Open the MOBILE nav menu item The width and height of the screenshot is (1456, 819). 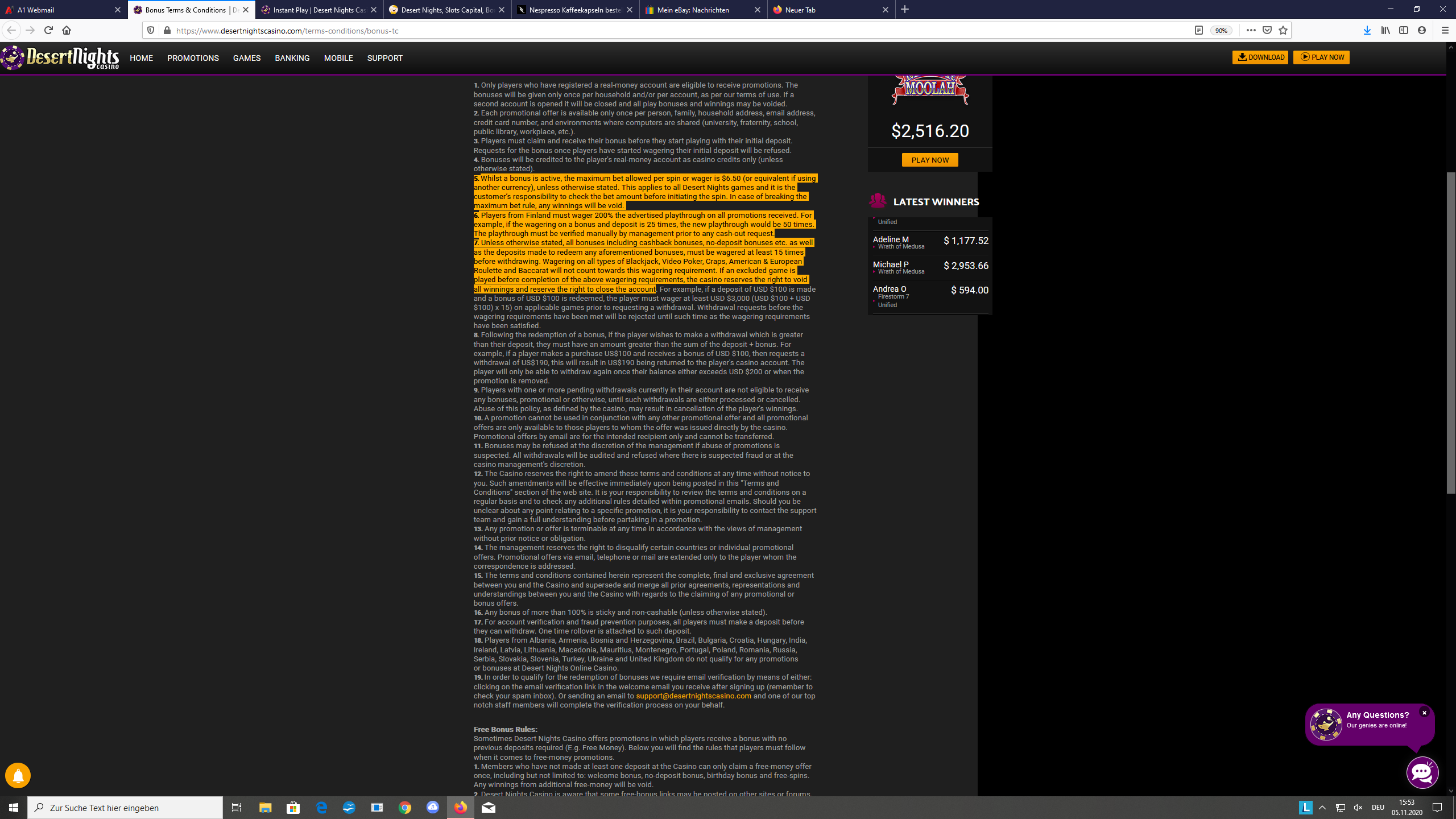tap(338, 58)
